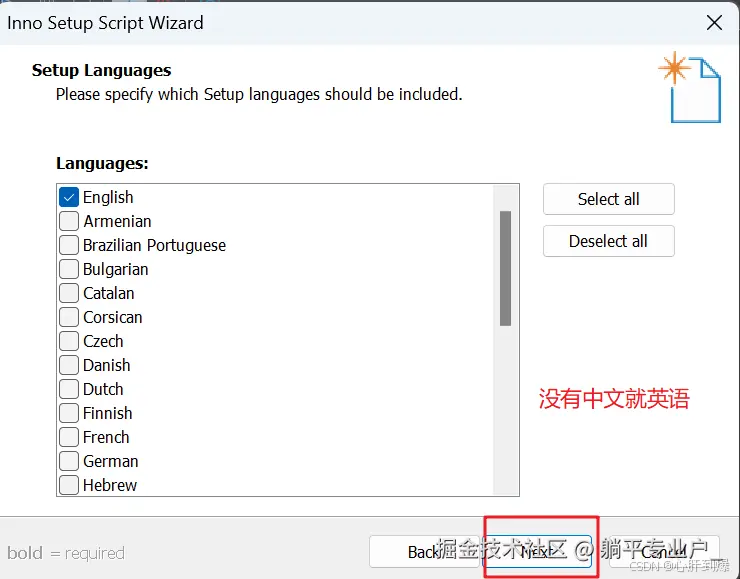740x579 pixels.
Task: Click the languages list scrollbar thumb
Action: point(505,269)
